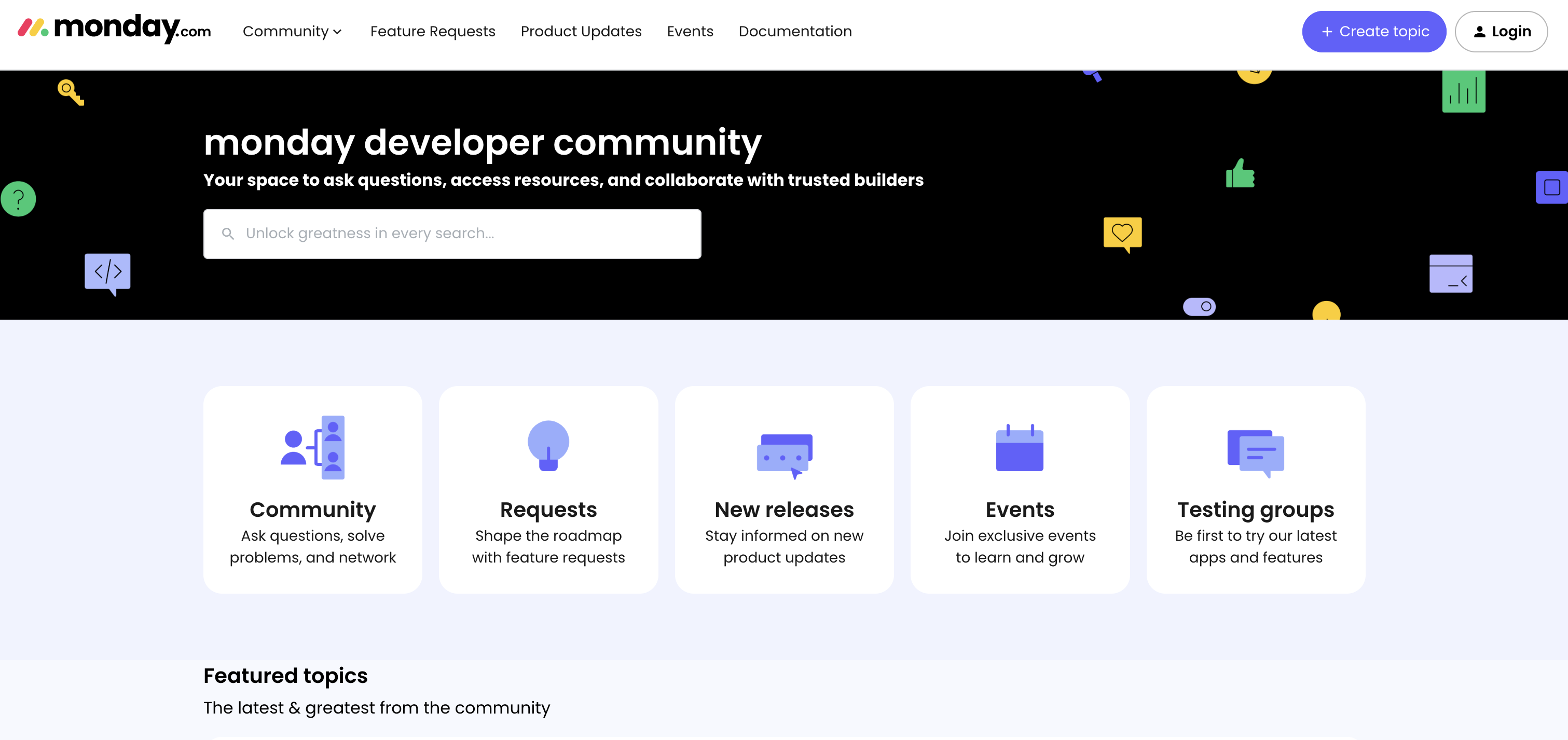Click the person icon in Login button
This screenshot has width=1568, height=740.
point(1479,32)
